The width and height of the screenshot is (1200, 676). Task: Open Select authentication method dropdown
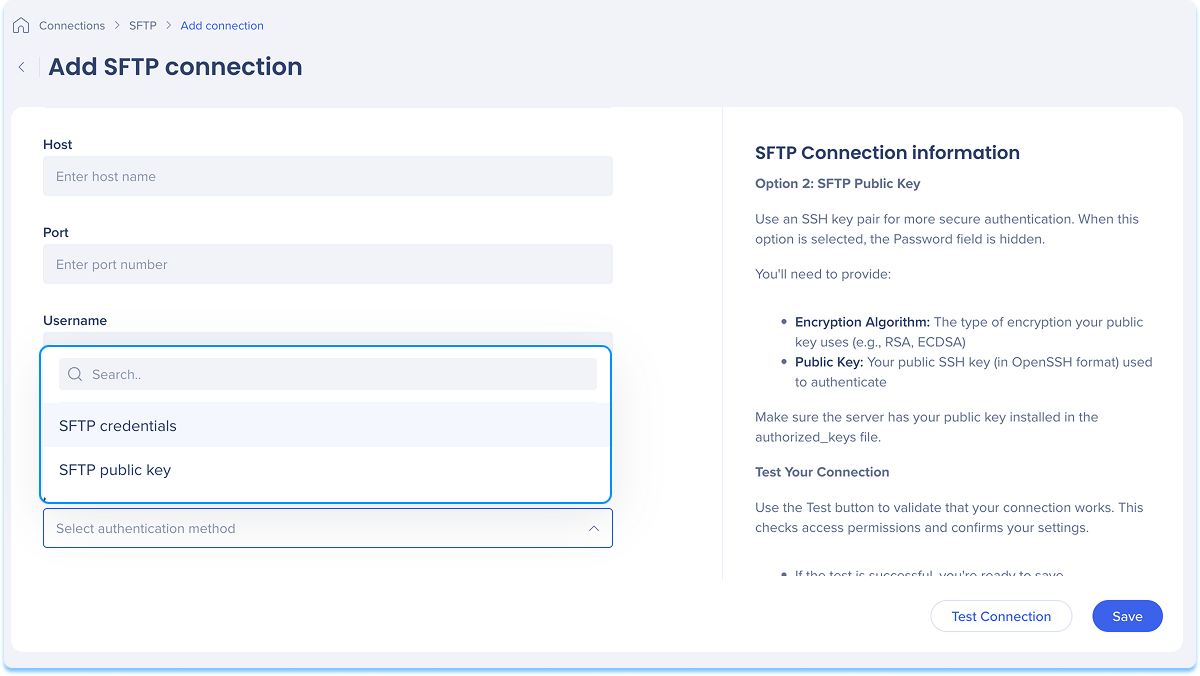328,528
